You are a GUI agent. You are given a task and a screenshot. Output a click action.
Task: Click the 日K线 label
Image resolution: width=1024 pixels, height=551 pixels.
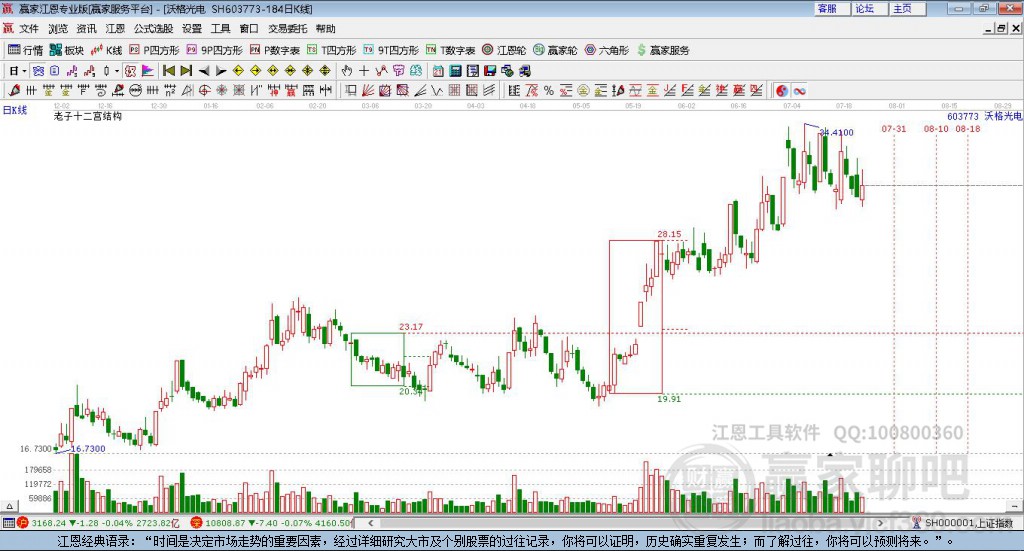pos(15,110)
